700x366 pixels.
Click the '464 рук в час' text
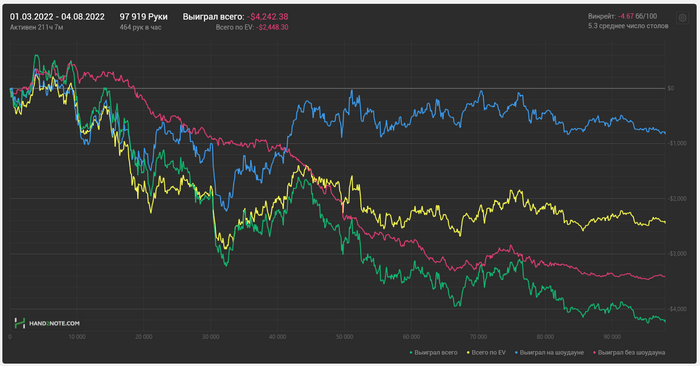click(140, 27)
